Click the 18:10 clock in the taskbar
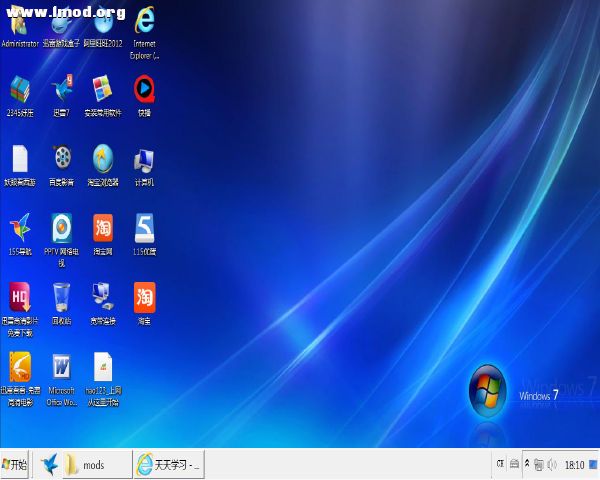 coord(574,465)
